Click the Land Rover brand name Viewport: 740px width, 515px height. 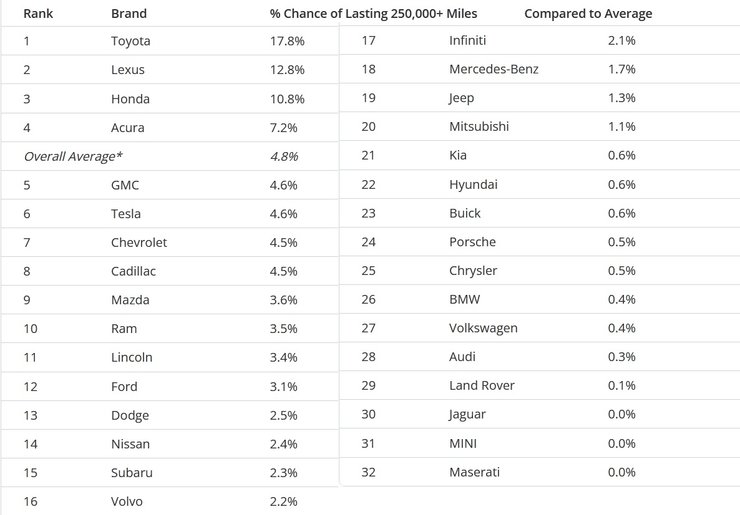[x=482, y=386]
